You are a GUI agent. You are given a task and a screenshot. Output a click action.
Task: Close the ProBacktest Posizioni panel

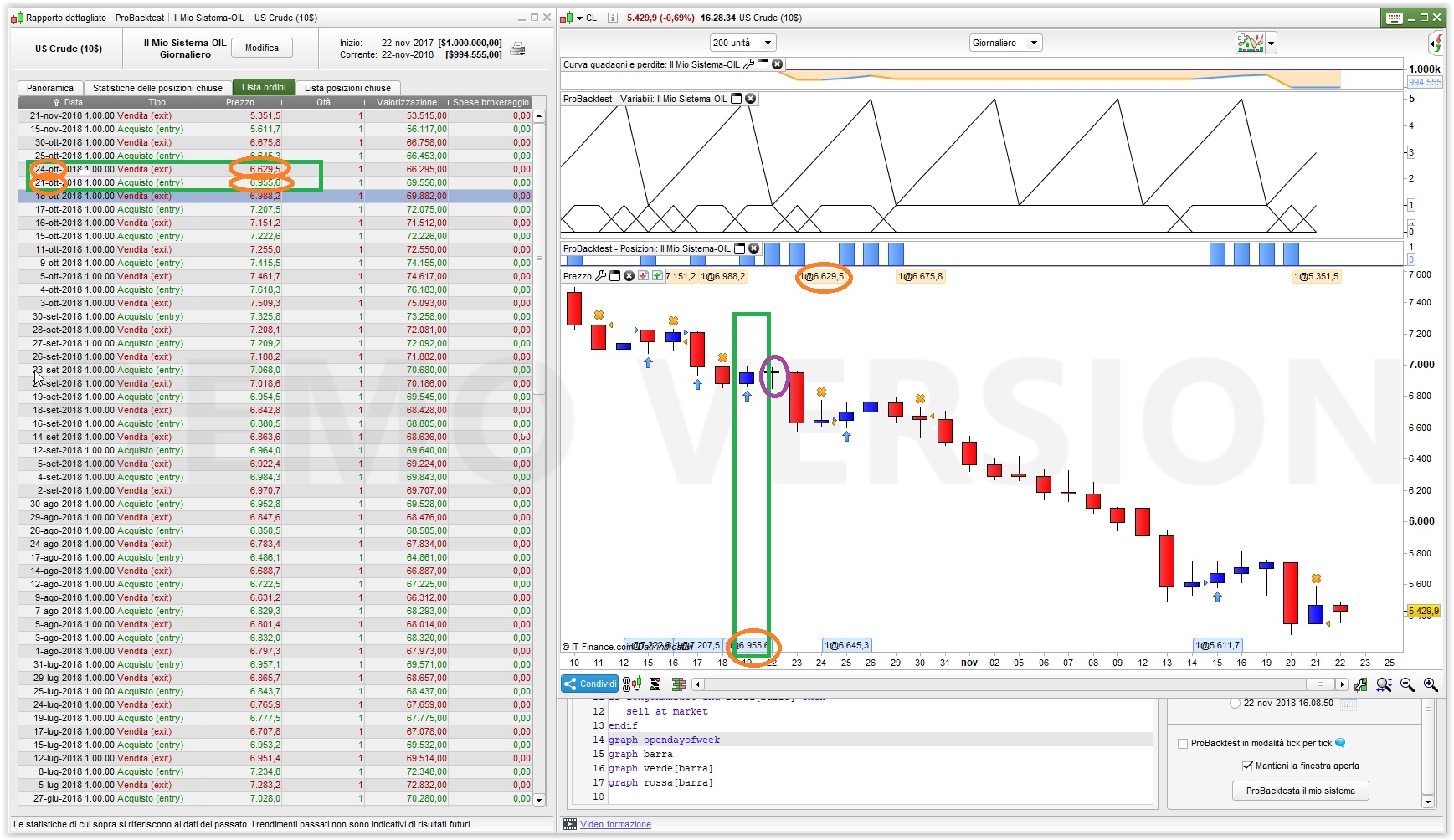[x=753, y=248]
